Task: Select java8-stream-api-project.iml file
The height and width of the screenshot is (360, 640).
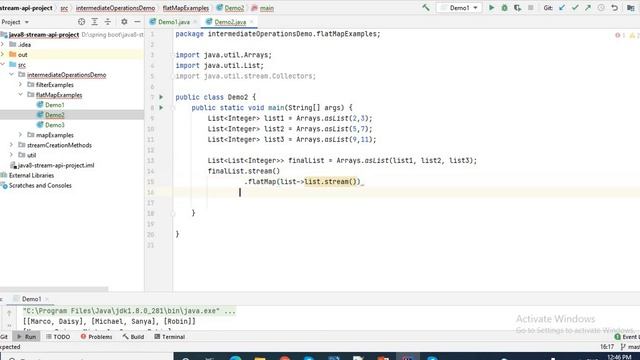Action: [x=56, y=165]
